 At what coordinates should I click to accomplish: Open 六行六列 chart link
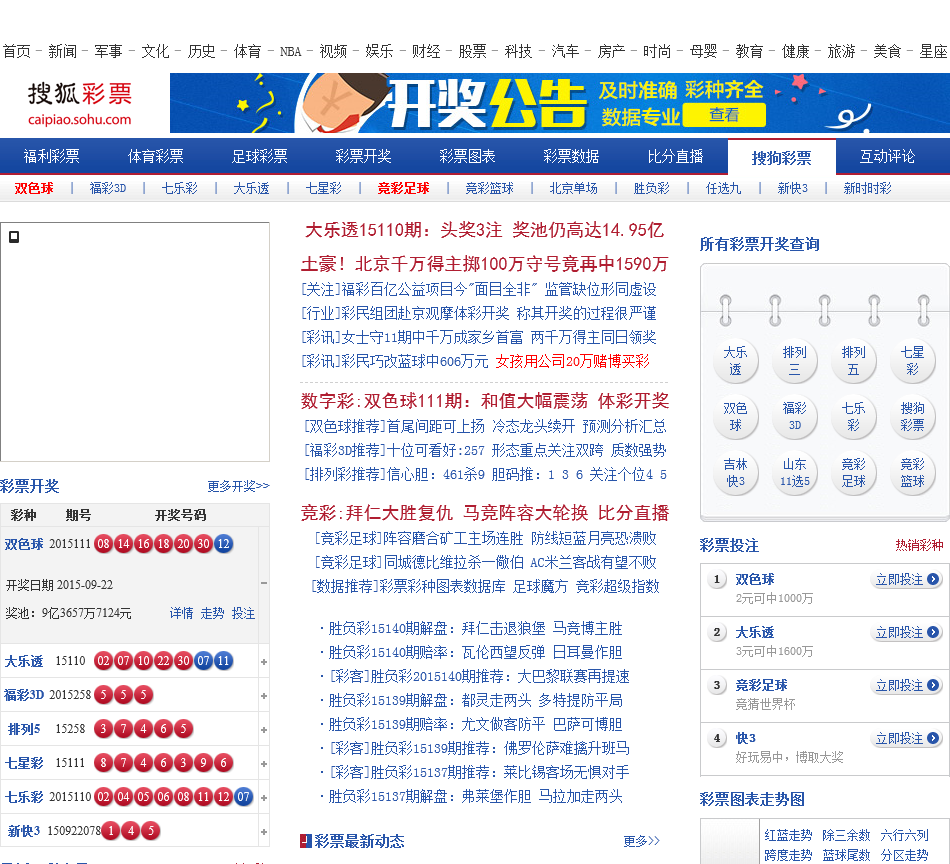[x=905, y=836]
